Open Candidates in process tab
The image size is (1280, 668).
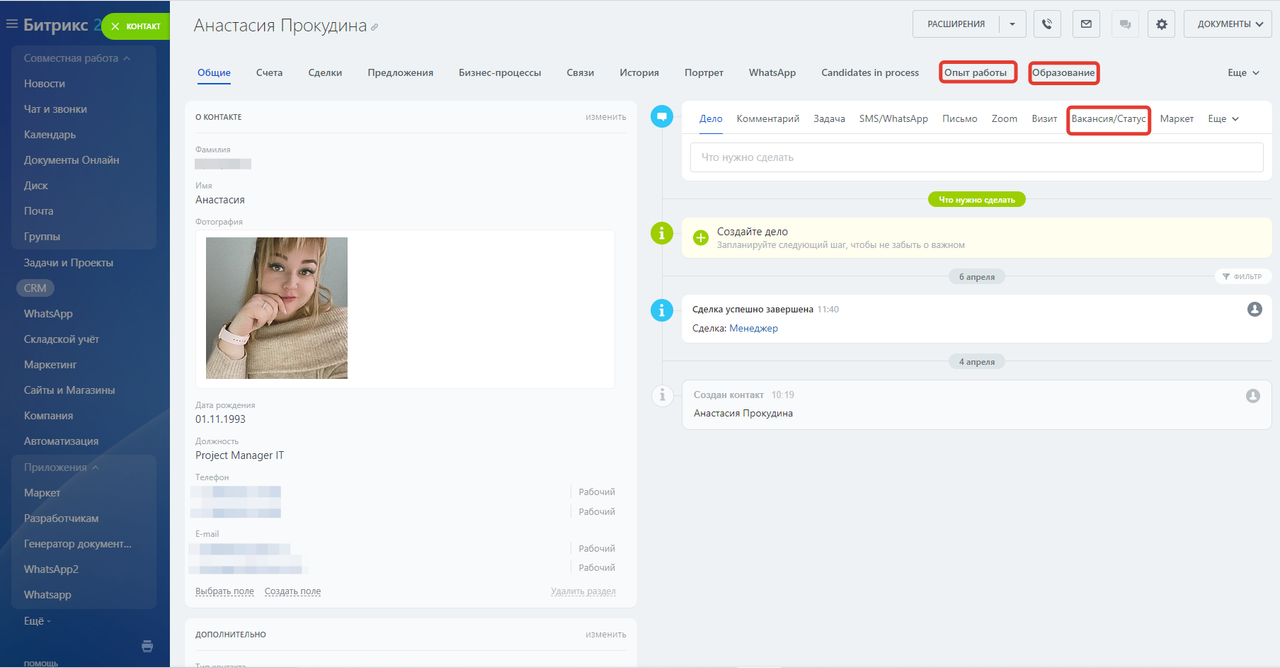[870, 73]
